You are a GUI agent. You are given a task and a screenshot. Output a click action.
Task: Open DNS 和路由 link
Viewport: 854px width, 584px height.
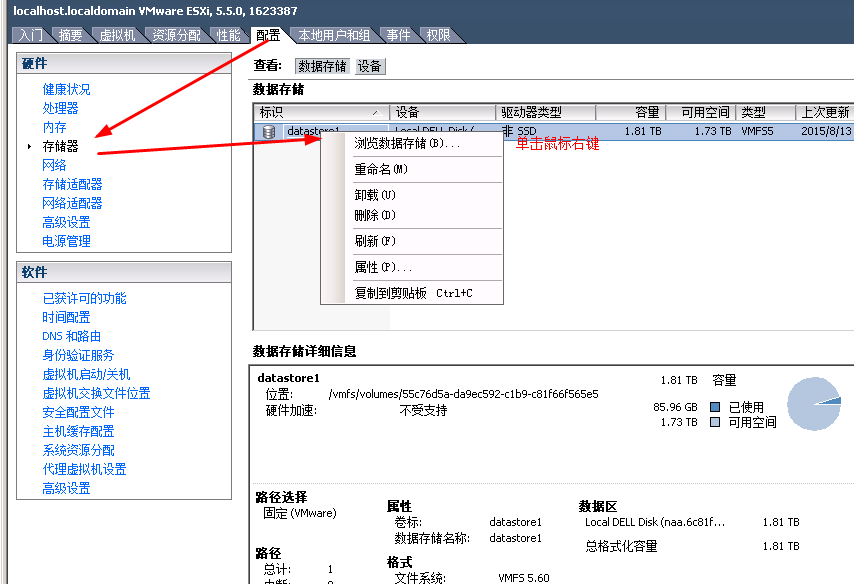tap(71, 336)
